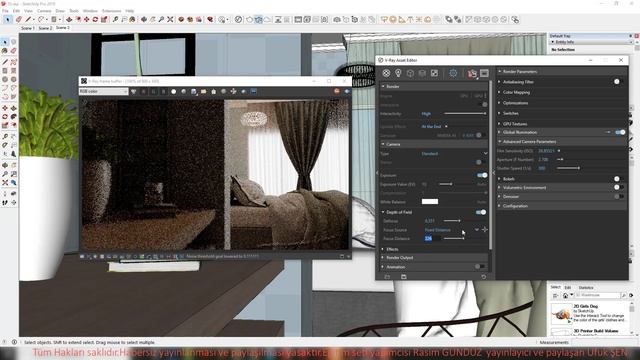Open V-Ray render elements stack icon
640x360 pixels.
pyautogui.click(x=422, y=73)
